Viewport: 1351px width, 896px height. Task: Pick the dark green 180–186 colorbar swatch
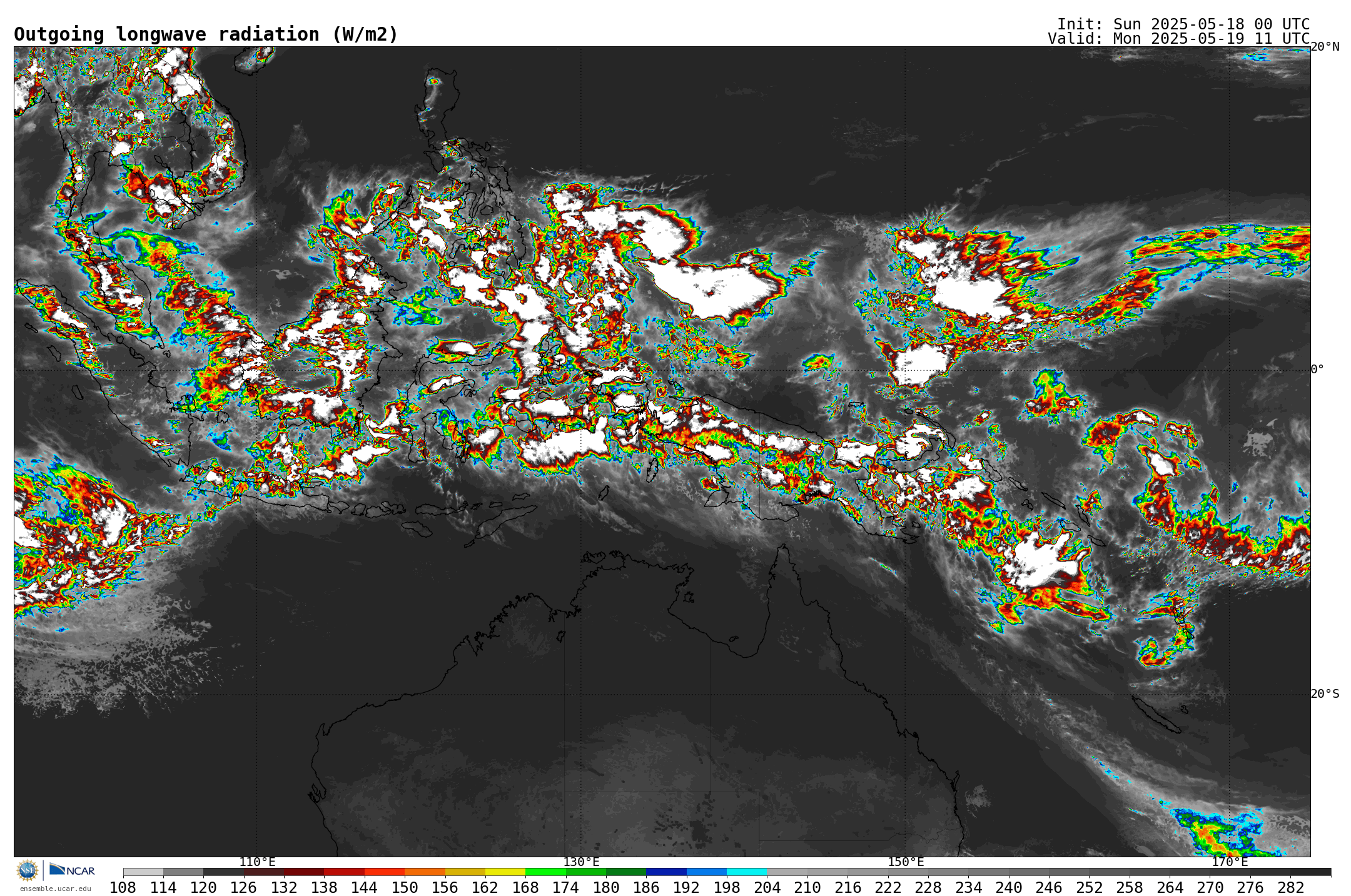(x=626, y=872)
